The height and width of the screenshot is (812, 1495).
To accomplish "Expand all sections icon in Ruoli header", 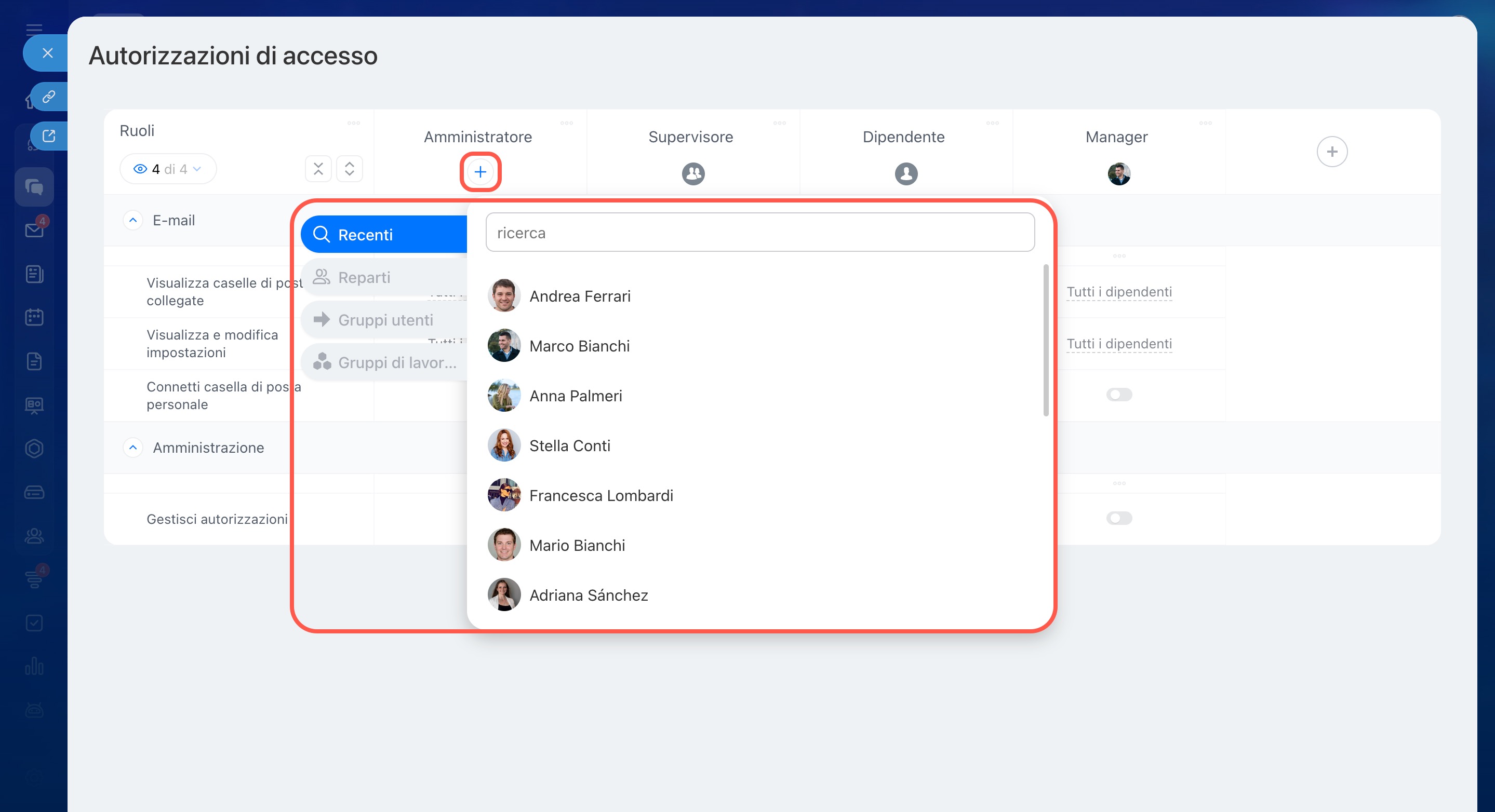I will tap(350, 169).
